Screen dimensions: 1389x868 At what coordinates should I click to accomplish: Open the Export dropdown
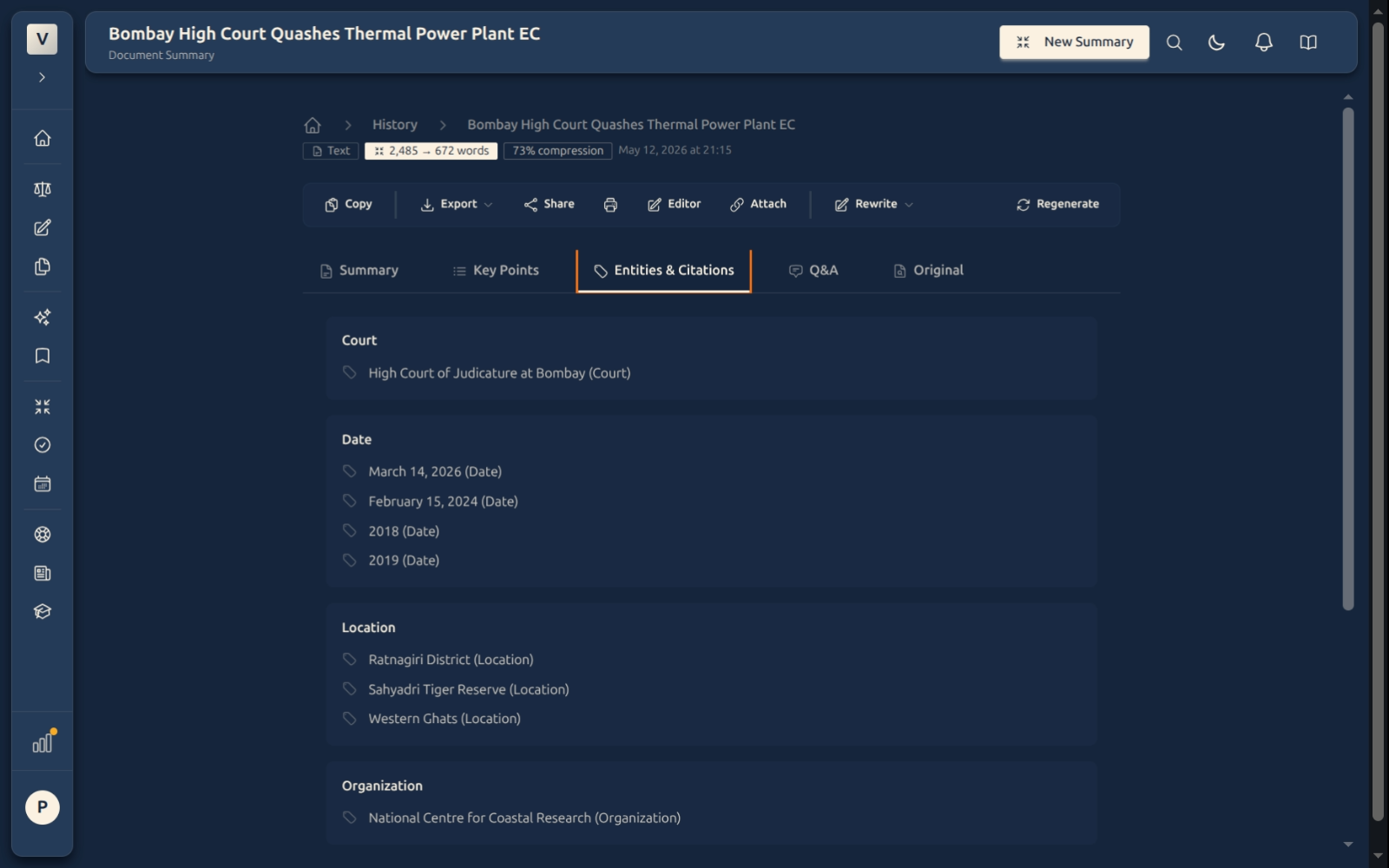tap(457, 204)
